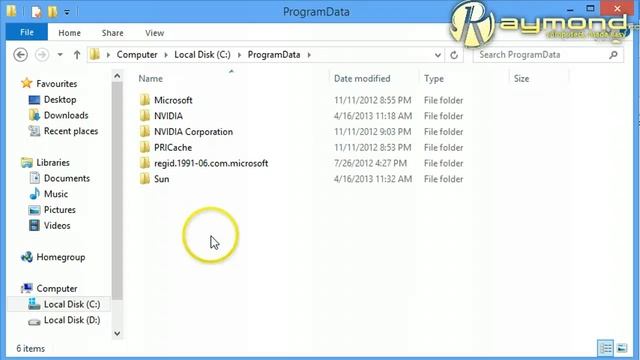Switch to Large icons view layout
Image resolution: width=640 pixels, height=360 pixels.
[622, 348]
